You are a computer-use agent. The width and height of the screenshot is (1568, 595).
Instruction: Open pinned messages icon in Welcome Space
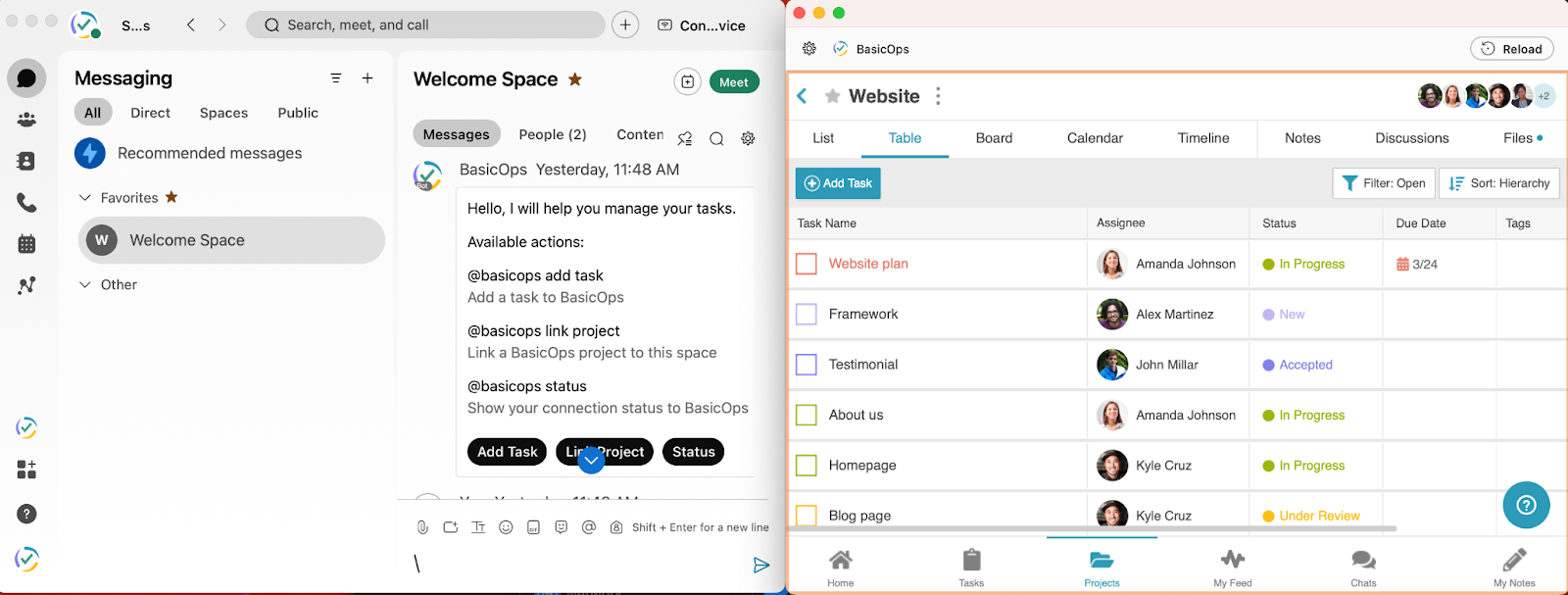point(685,139)
